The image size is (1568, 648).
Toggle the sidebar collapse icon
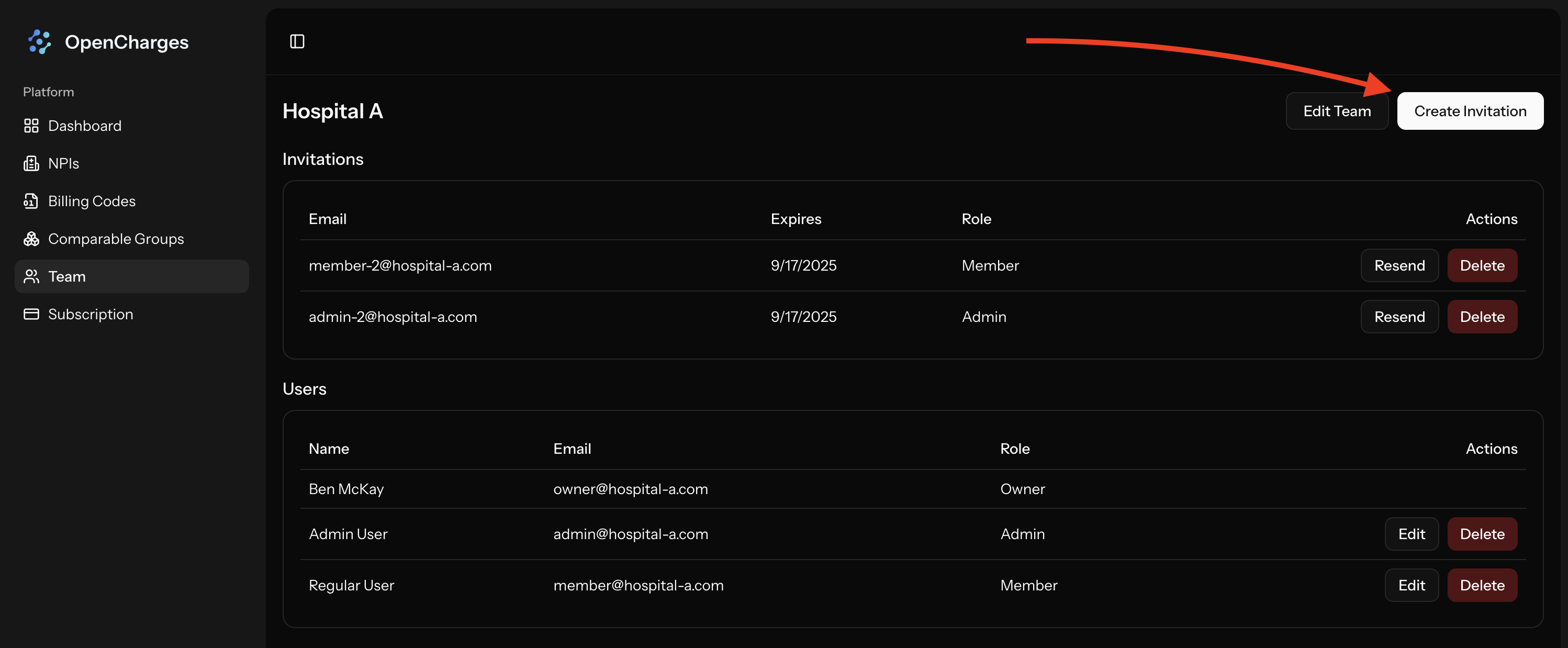point(298,41)
